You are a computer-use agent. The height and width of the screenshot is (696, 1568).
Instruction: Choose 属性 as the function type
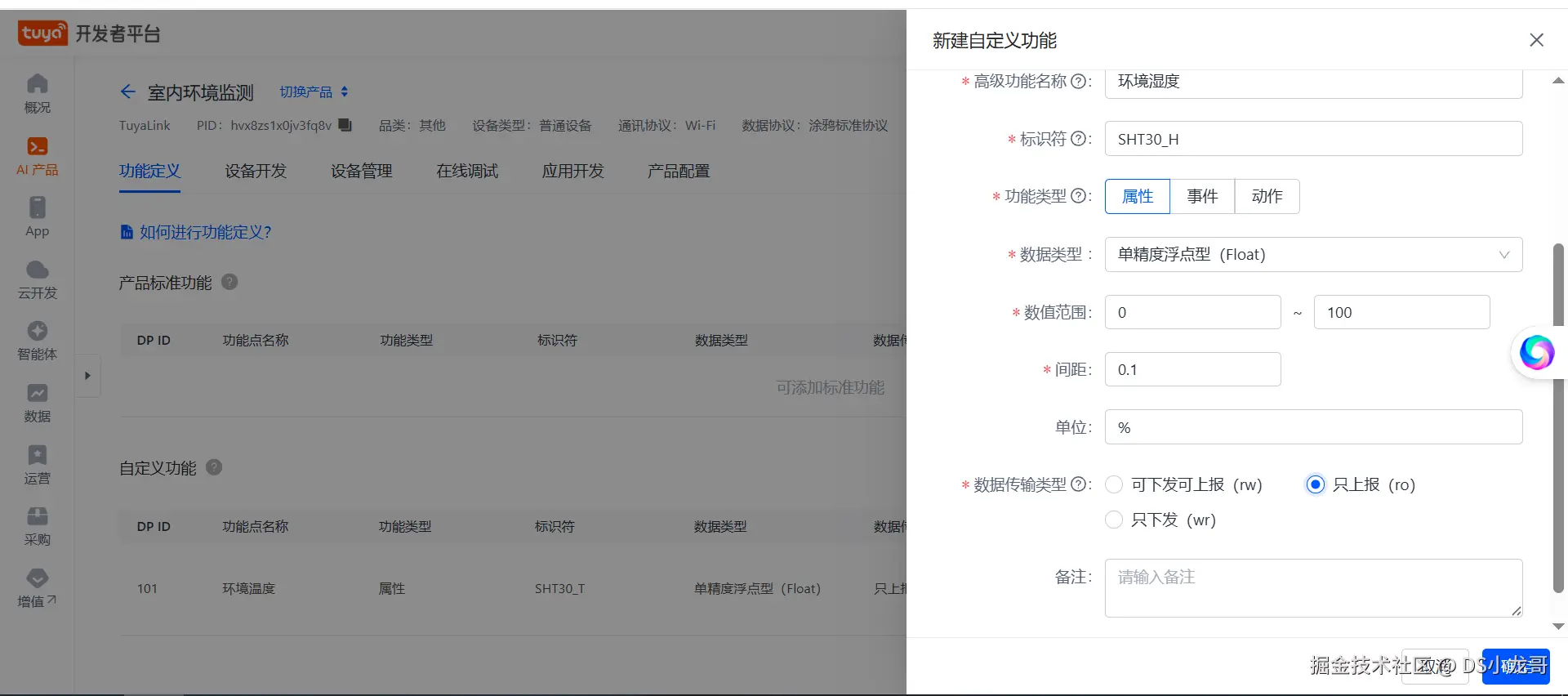[1138, 196]
